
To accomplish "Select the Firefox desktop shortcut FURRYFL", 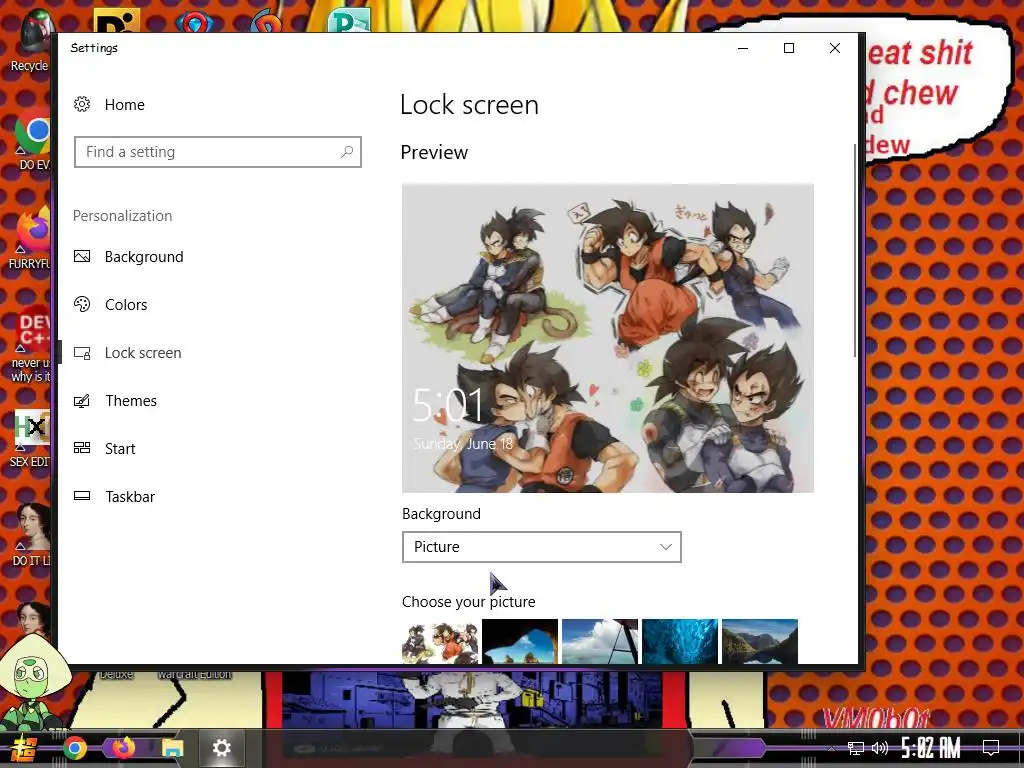I will 30,239.
